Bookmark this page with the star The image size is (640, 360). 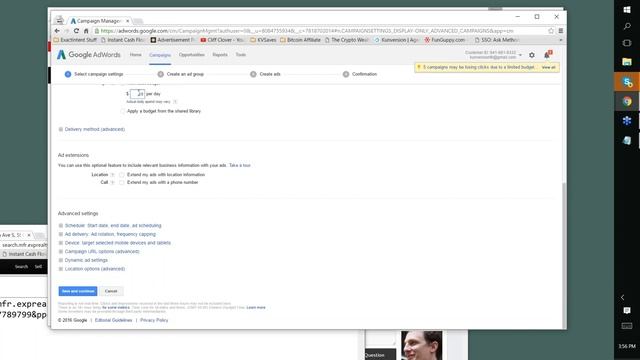(x=551, y=31)
